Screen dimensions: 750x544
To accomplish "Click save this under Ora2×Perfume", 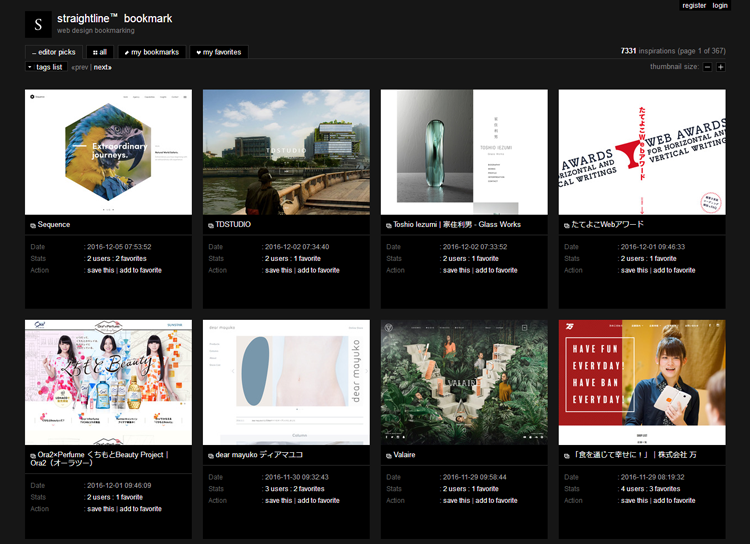I will 100,509.
